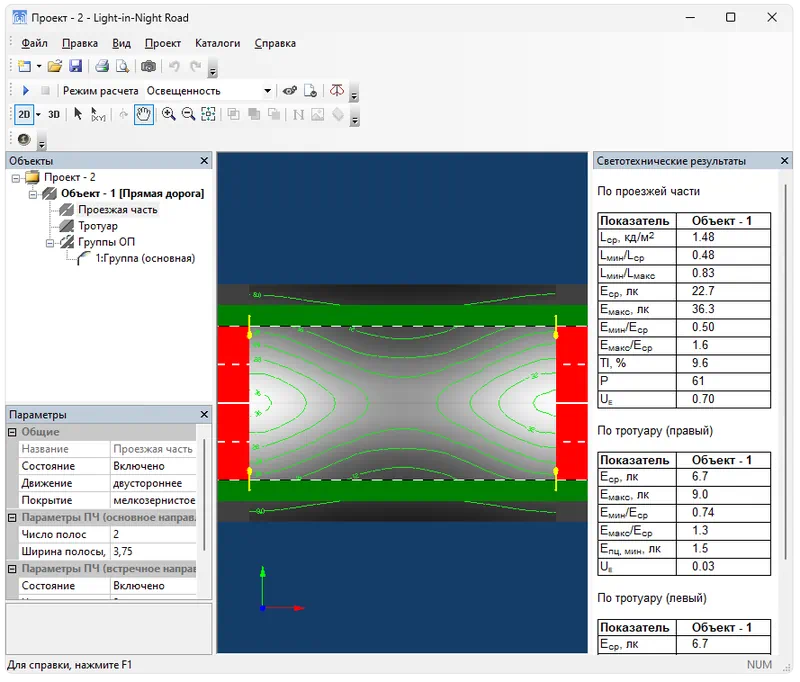Open print preview icon
This screenshot has width=800, height=682.
(122, 66)
